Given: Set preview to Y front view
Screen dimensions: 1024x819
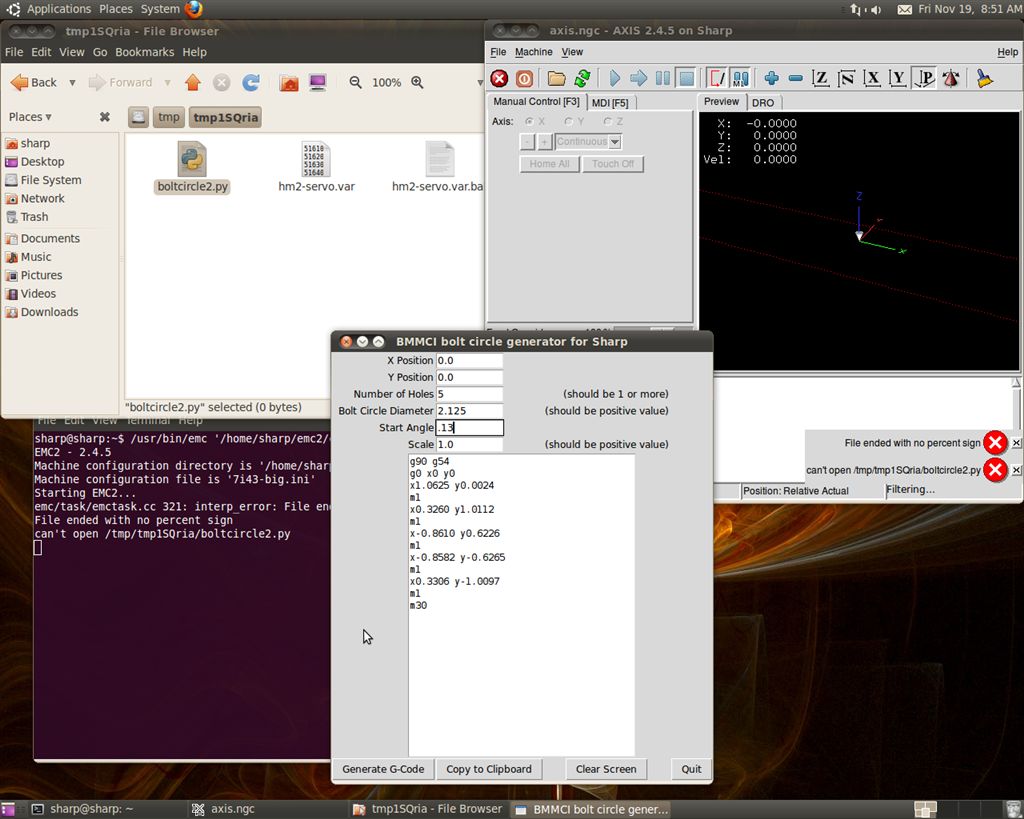Looking at the screenshot, I should 899,78.
